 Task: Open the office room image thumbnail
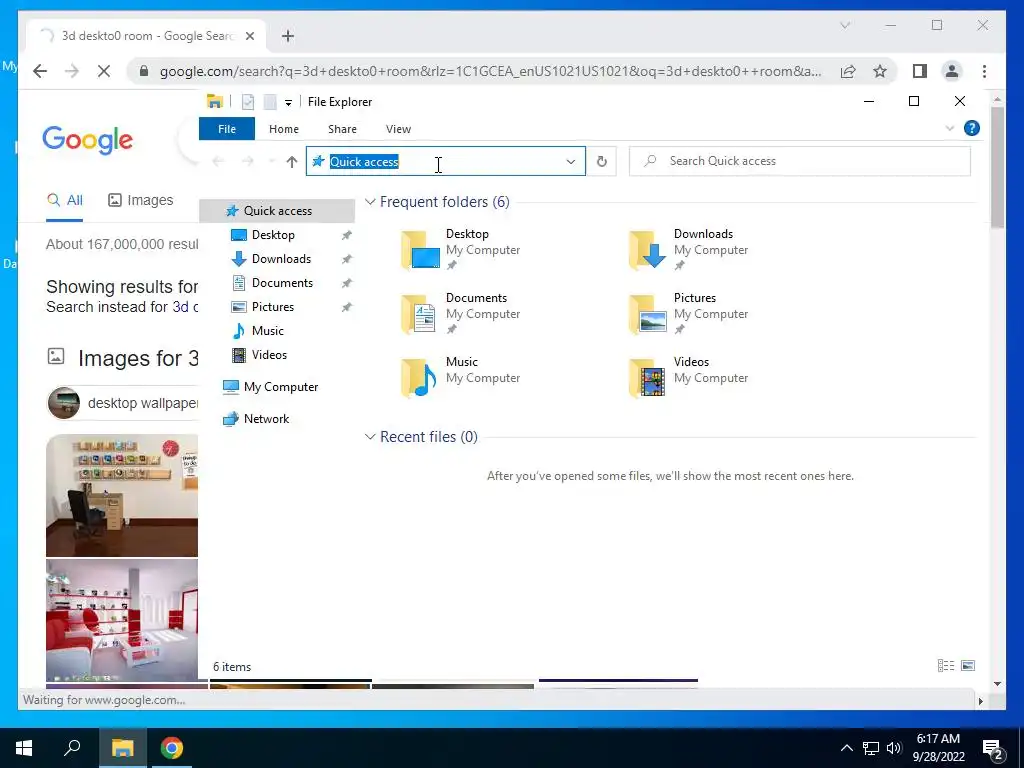[122, 495]
